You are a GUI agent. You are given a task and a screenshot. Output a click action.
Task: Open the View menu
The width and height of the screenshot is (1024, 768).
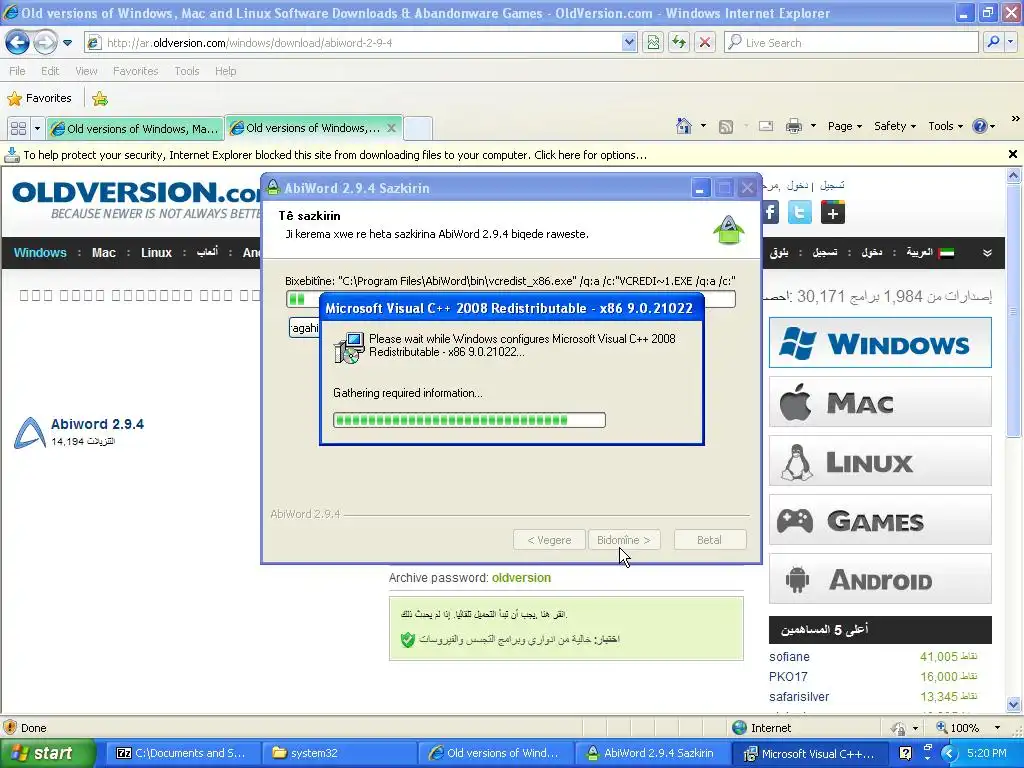tap(86, 71)
